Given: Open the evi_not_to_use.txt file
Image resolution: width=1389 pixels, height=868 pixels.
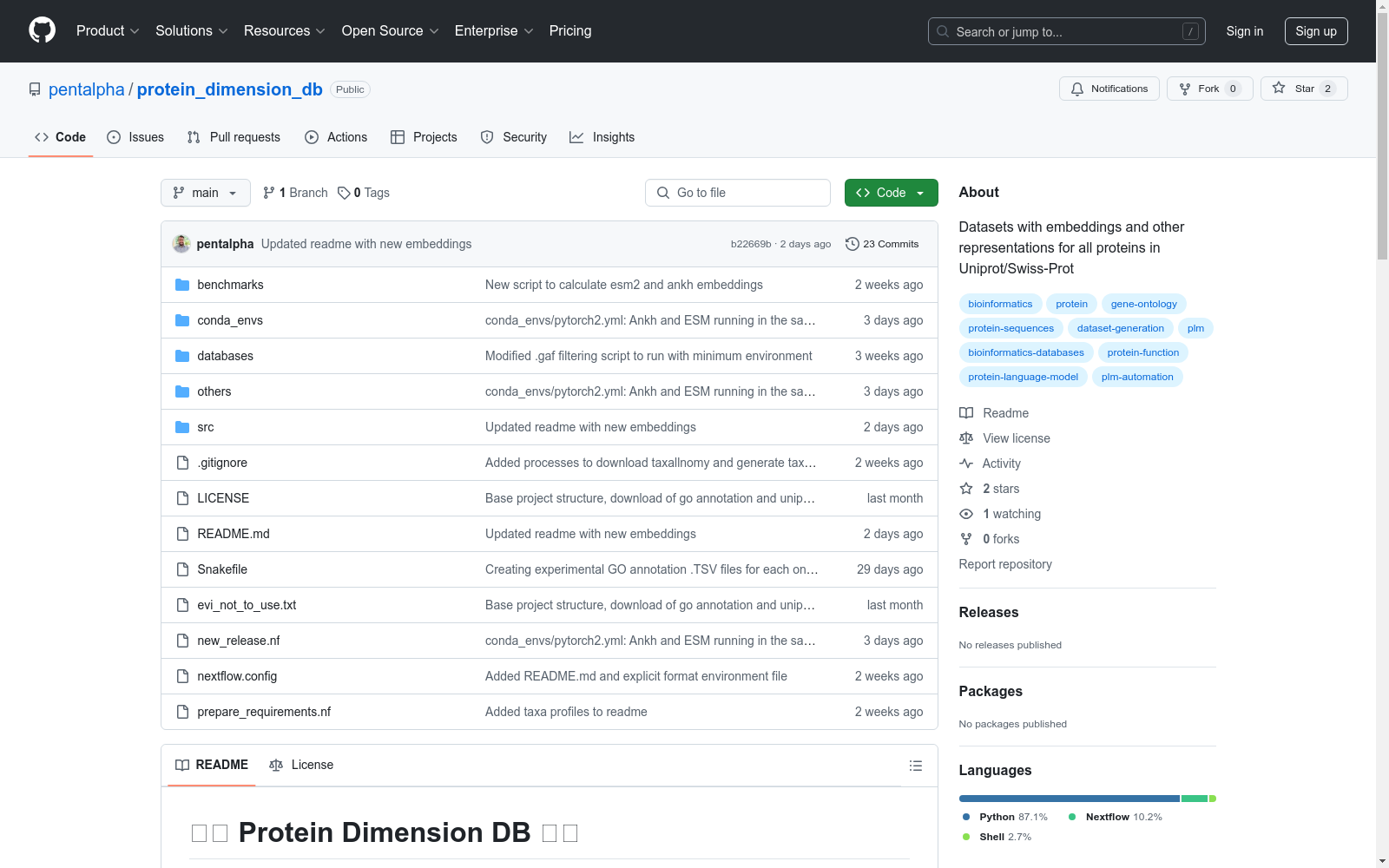Looking at the screenshot, I should pyautogui.click(x=247, y=605).
